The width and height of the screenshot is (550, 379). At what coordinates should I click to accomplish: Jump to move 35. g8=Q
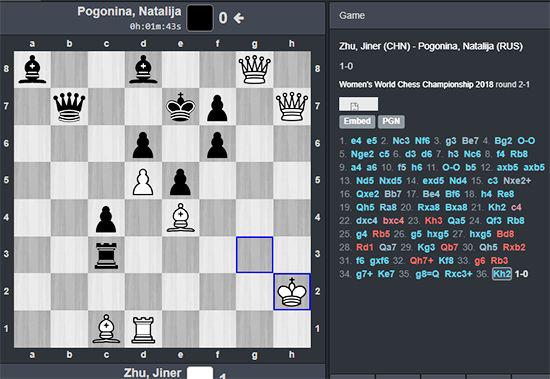[x=427, y=274]
